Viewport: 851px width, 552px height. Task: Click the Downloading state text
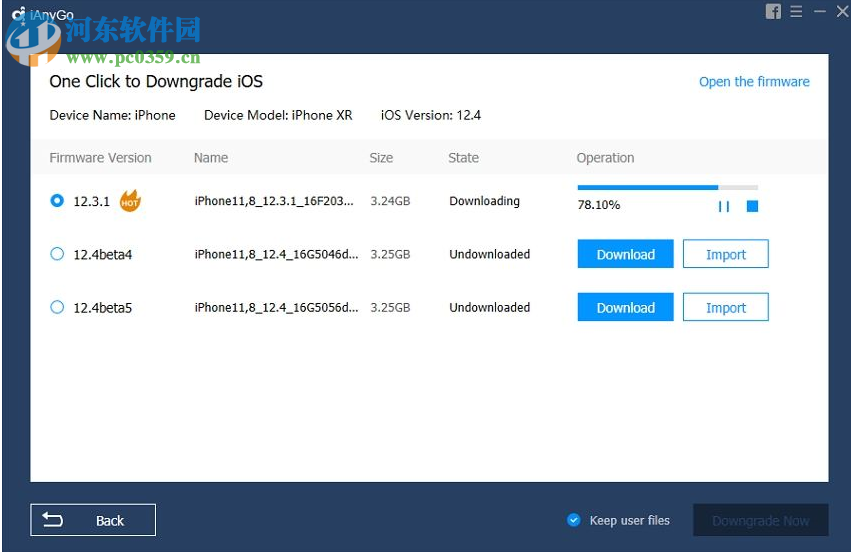click(484, 201)
